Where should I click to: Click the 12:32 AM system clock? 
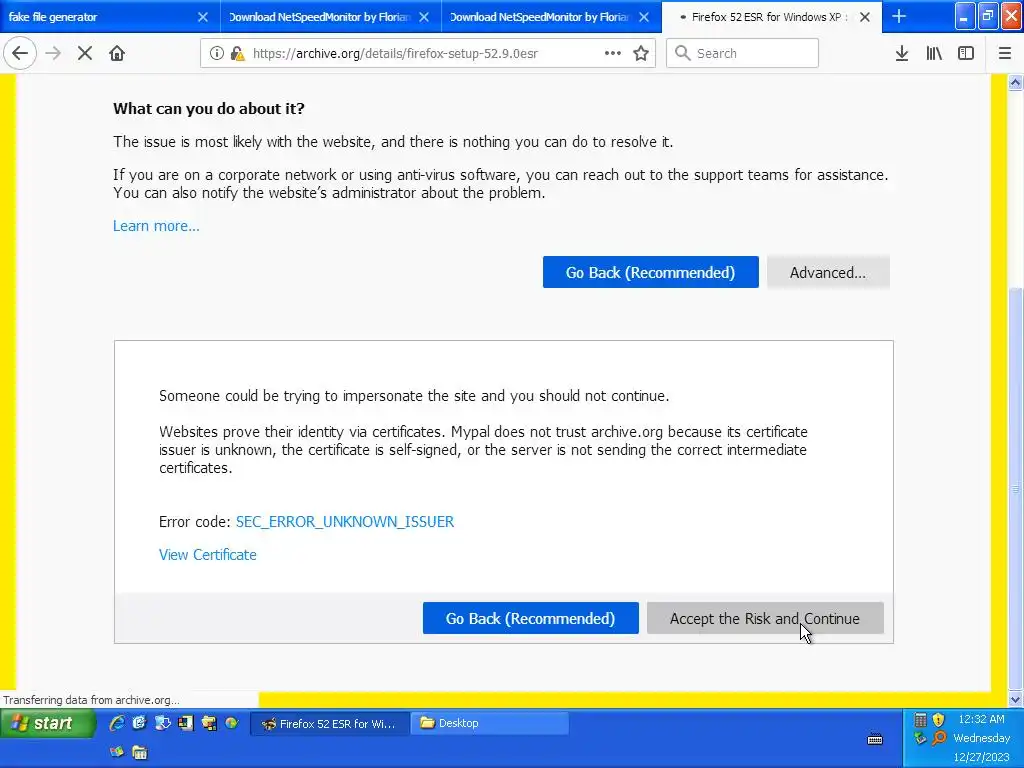(x=982, y=719)
